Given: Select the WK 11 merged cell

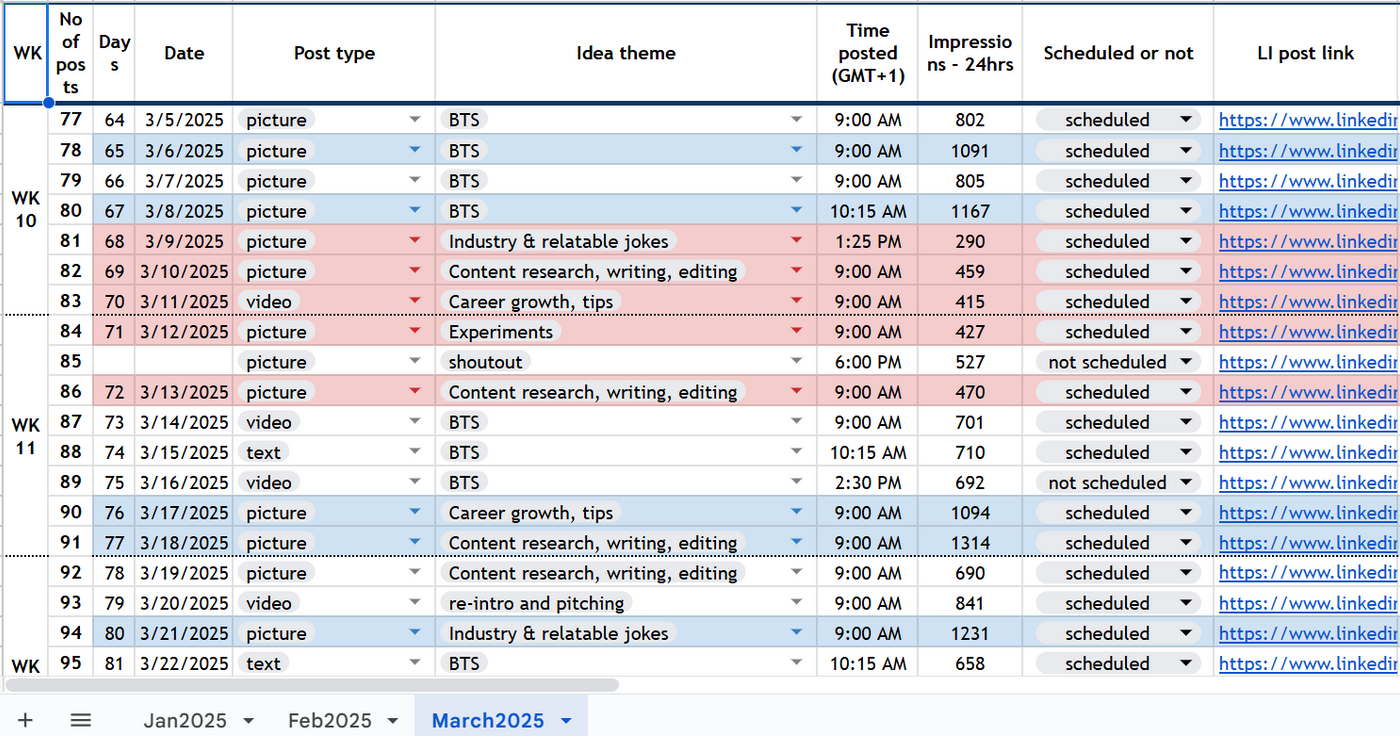Looking at the screenshot, I should tap(26, 437).
